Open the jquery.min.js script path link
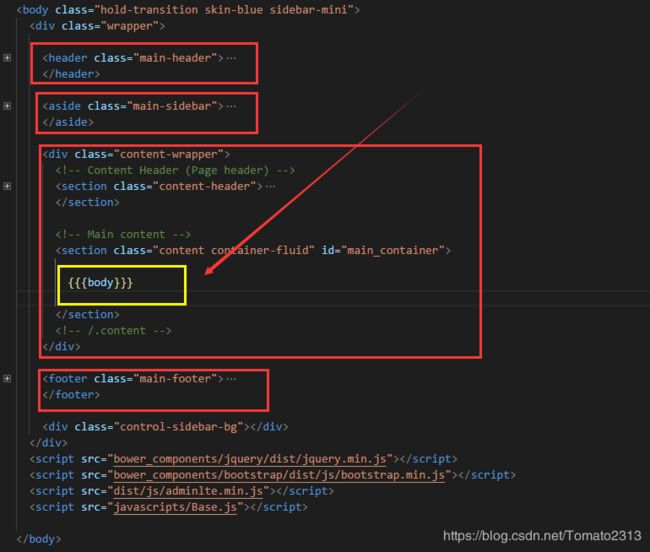 [250, 459]
